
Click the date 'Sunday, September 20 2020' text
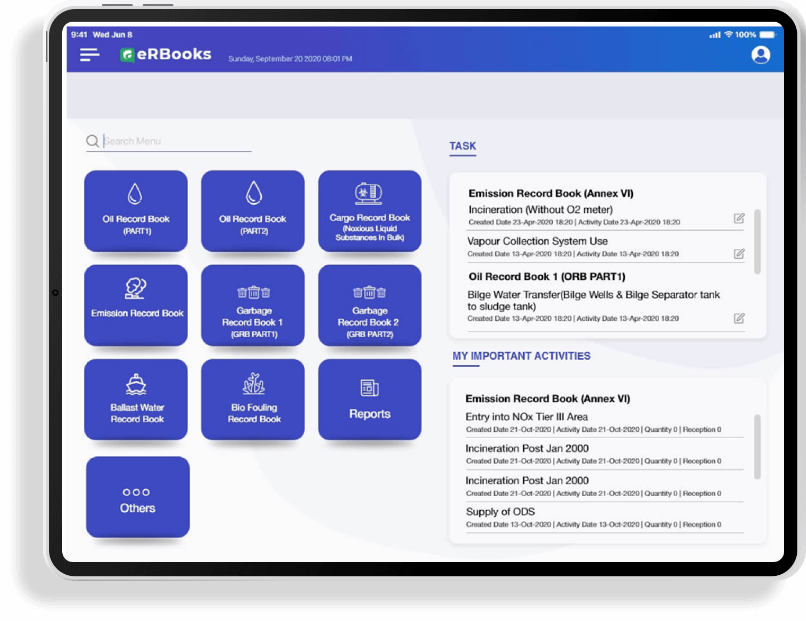click(x=274, y=59)
